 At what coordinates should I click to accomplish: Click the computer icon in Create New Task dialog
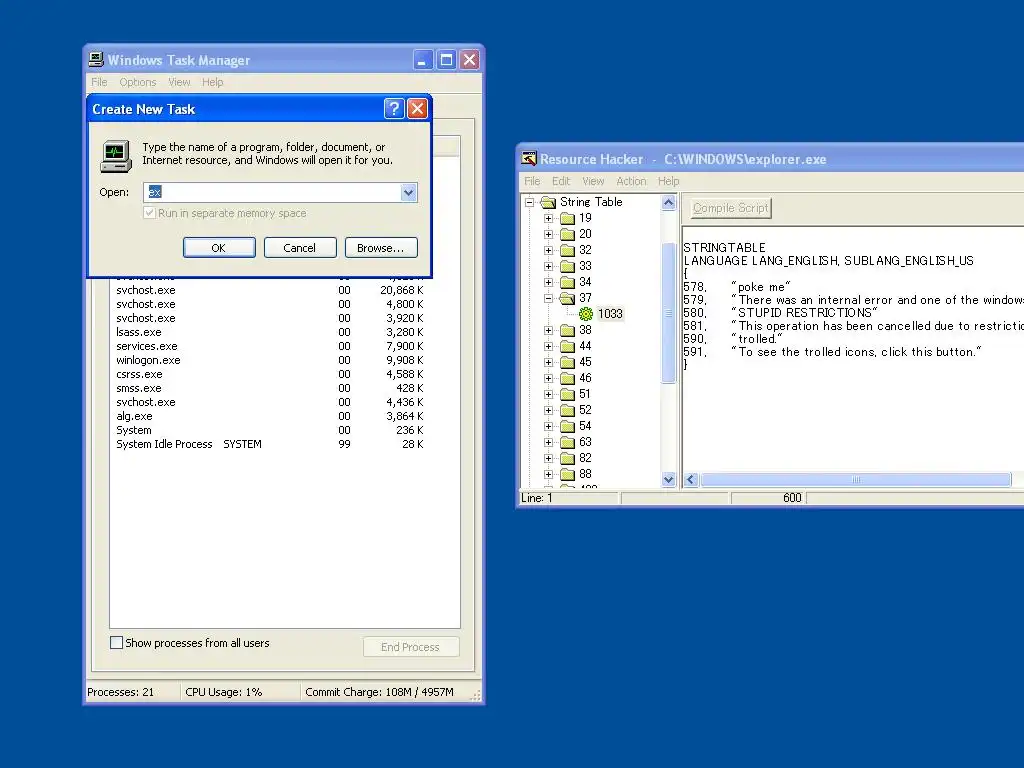click(116, 156)
